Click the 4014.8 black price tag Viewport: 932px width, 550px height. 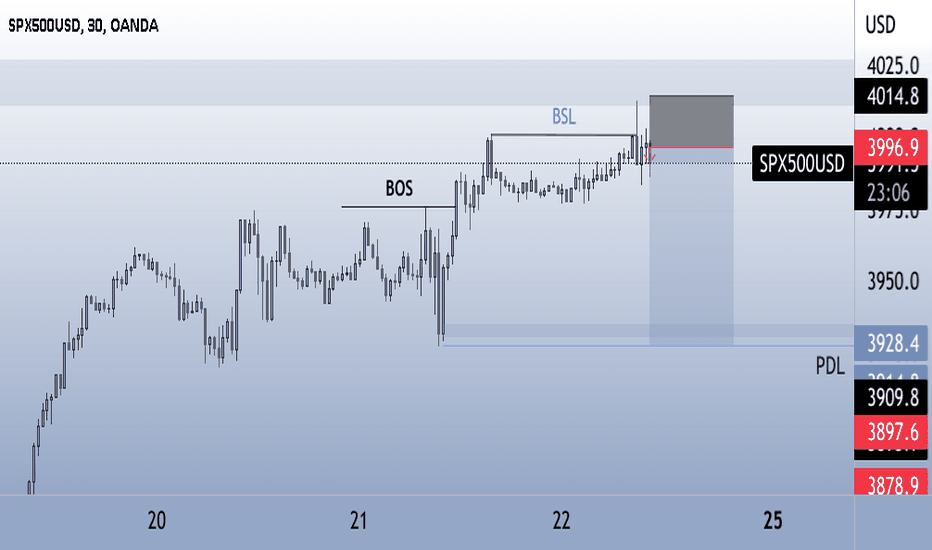[890, 96]
